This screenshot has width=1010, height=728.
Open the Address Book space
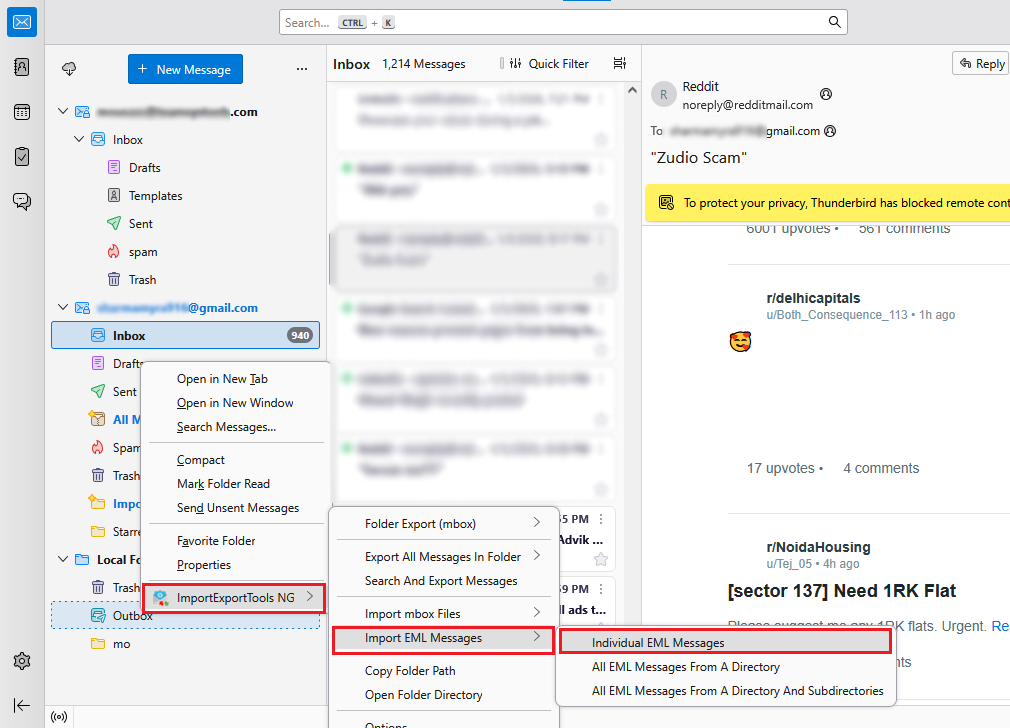click(x=21, y=66)
